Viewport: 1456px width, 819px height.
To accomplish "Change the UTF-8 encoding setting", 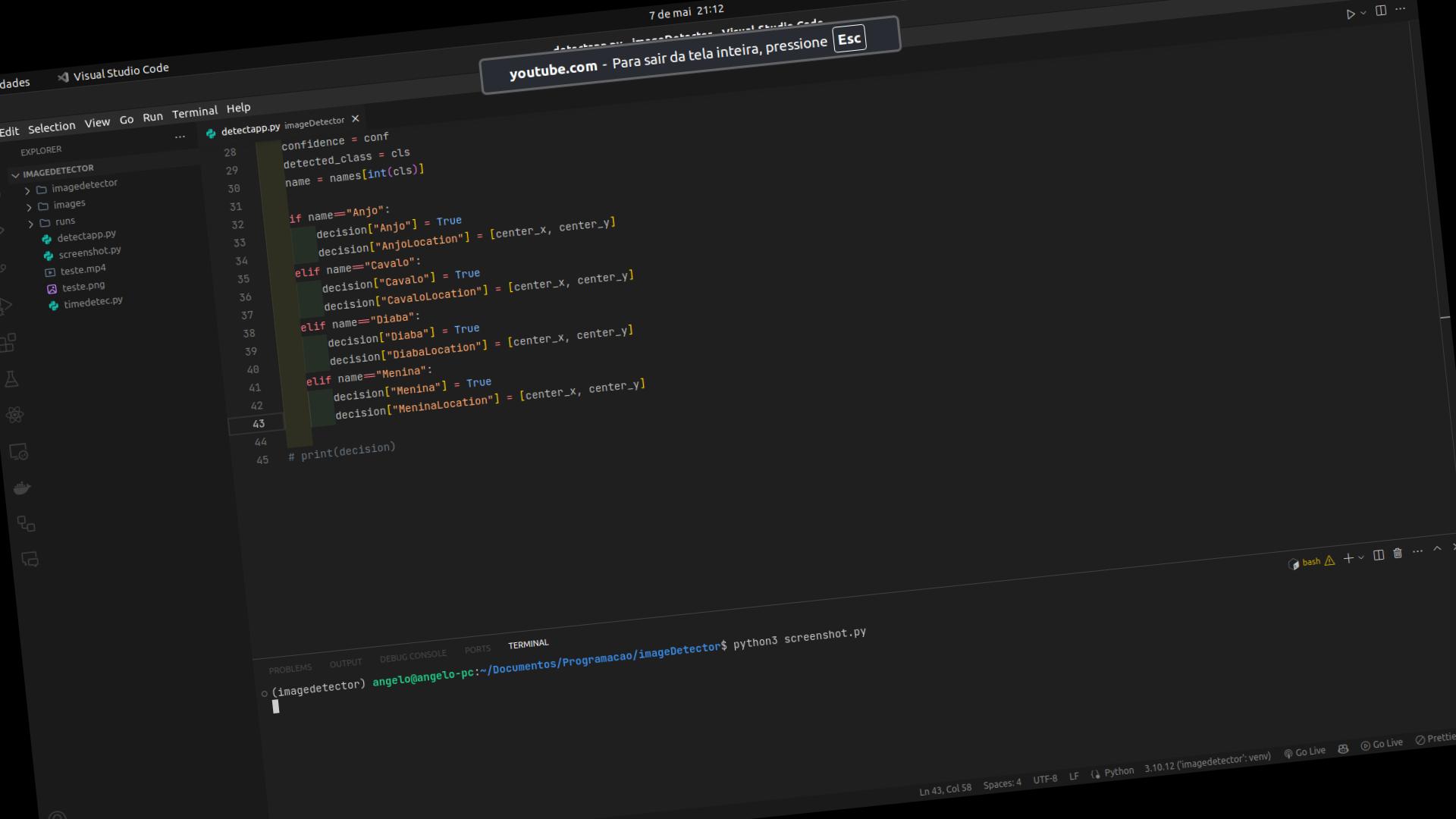I will [x=1045, y=779].
